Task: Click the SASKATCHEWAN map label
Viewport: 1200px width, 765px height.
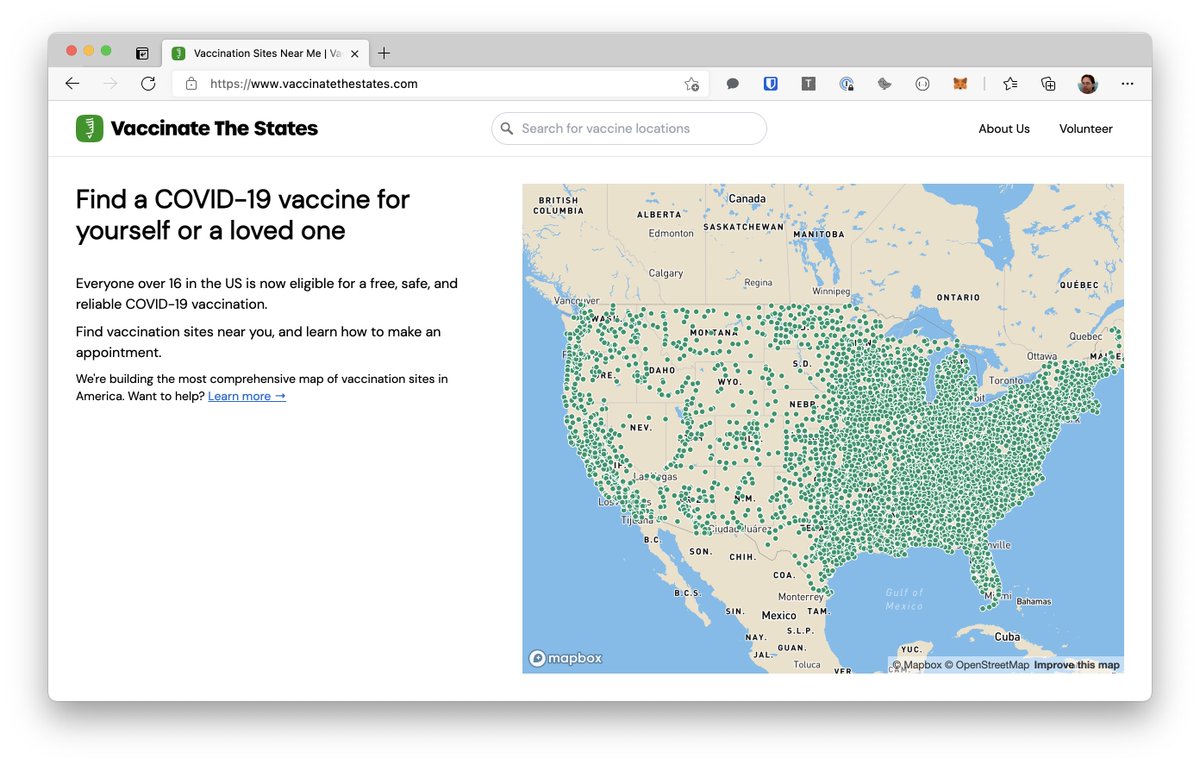Action: pos(743,227)
